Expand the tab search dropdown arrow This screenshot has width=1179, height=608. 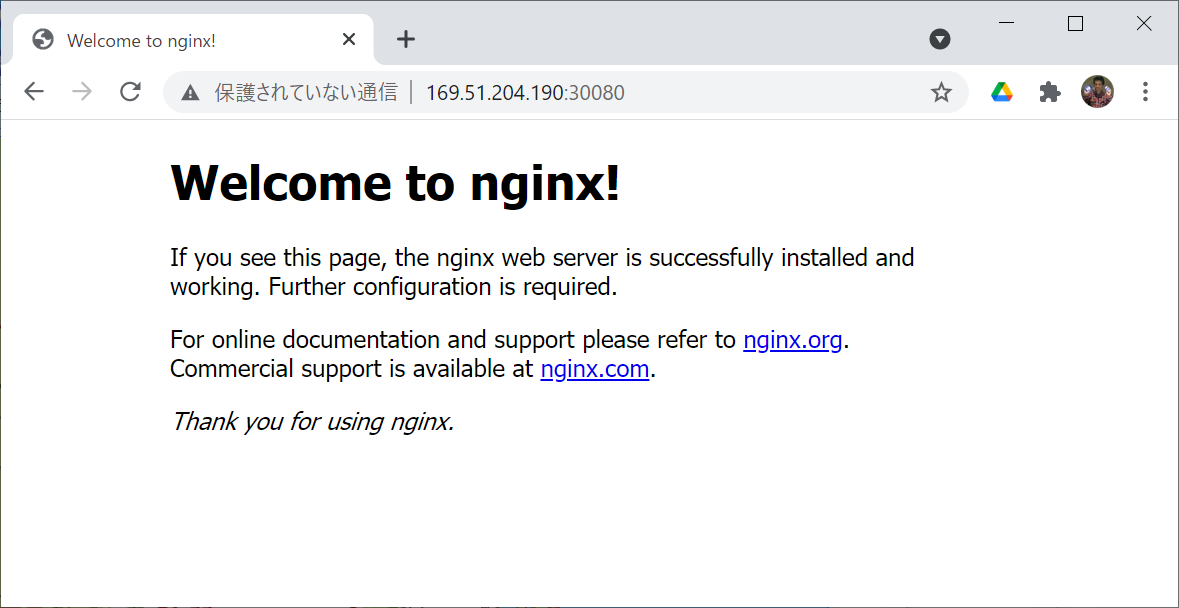(940, 39)
